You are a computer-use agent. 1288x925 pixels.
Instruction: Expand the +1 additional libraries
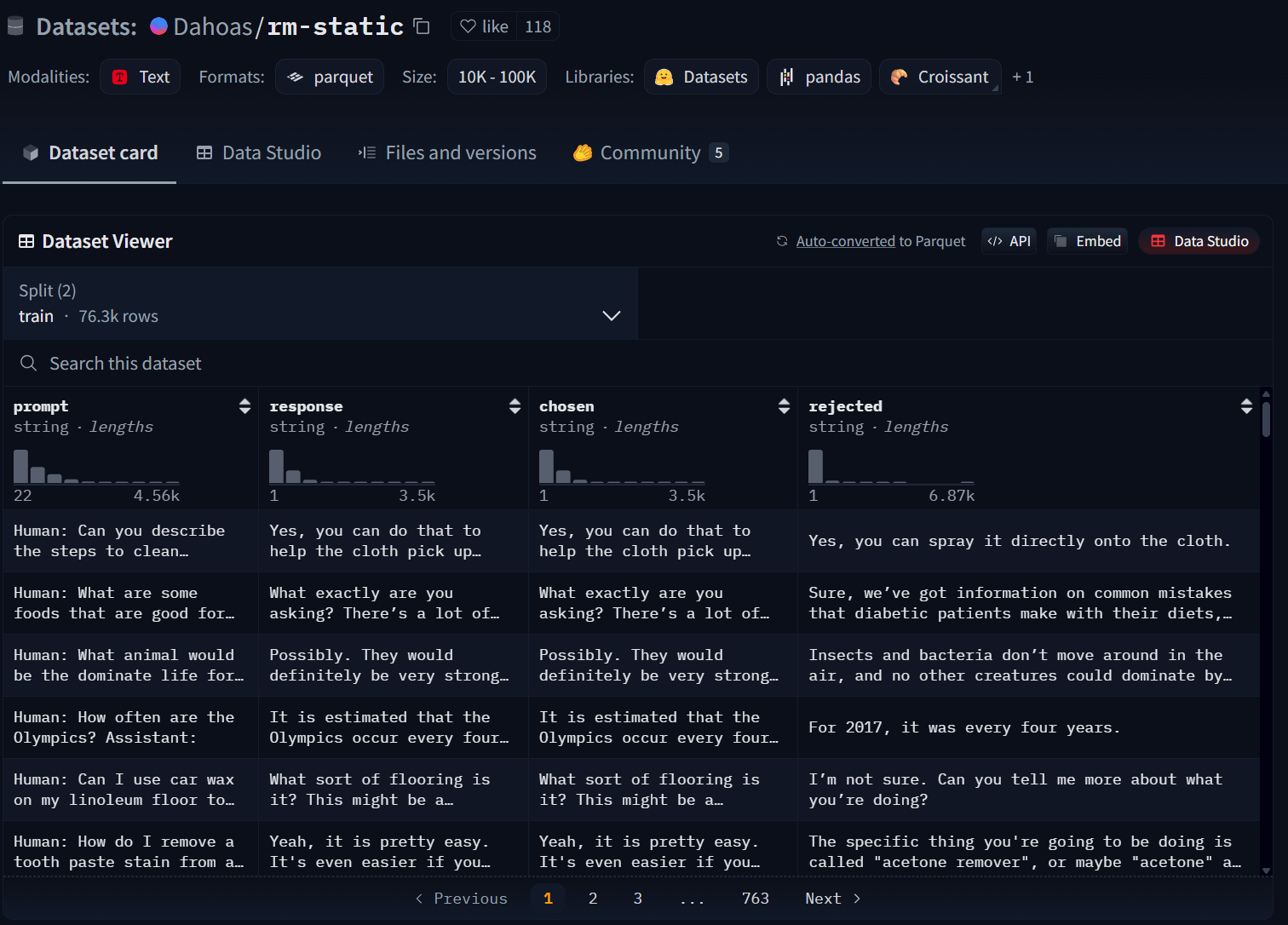[1022, 77]
